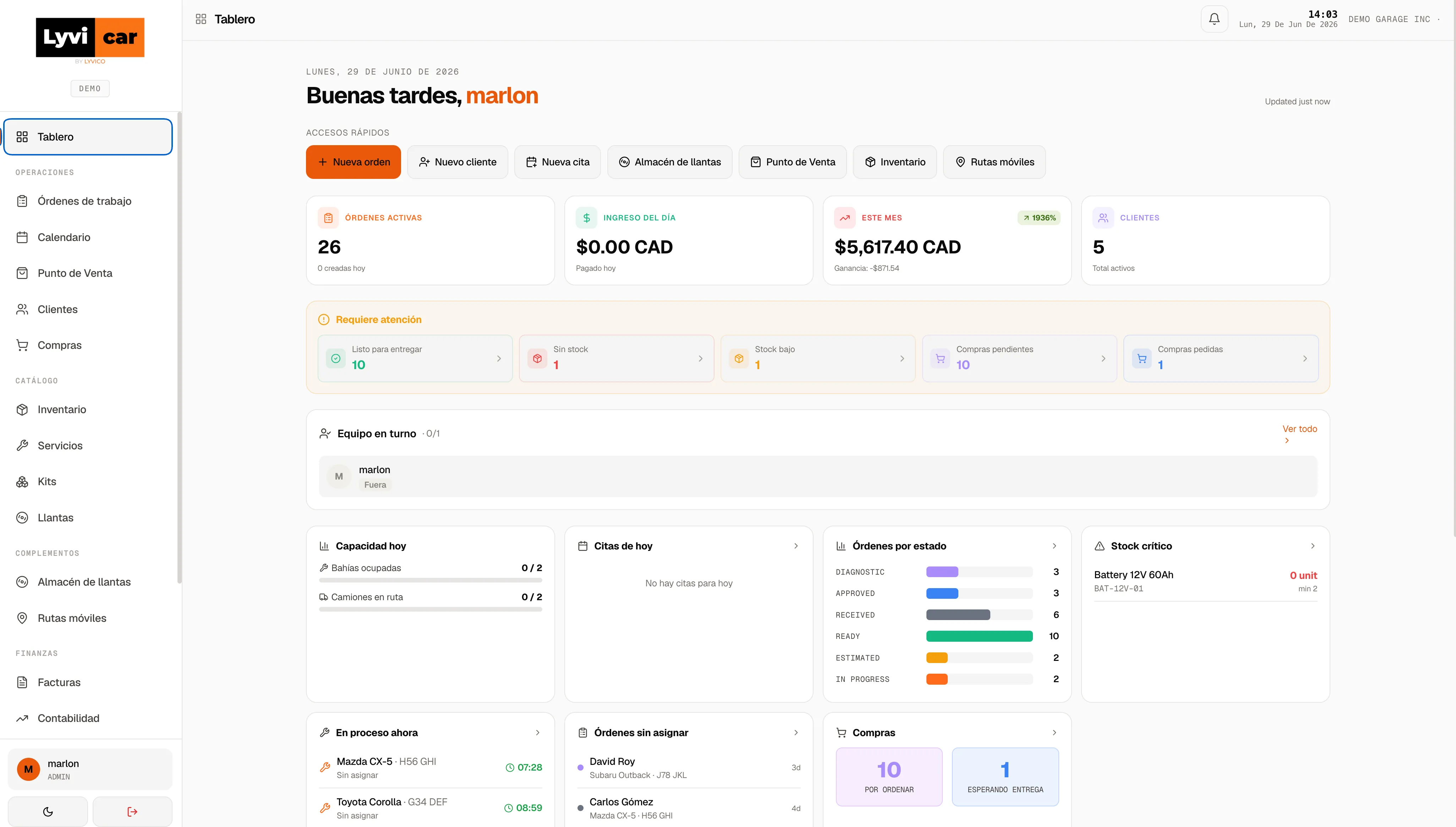The width and height of the screenshot is (1456, 827).
Task: Click the Listo para entregar check icon
Action: (x=336, y=358)
